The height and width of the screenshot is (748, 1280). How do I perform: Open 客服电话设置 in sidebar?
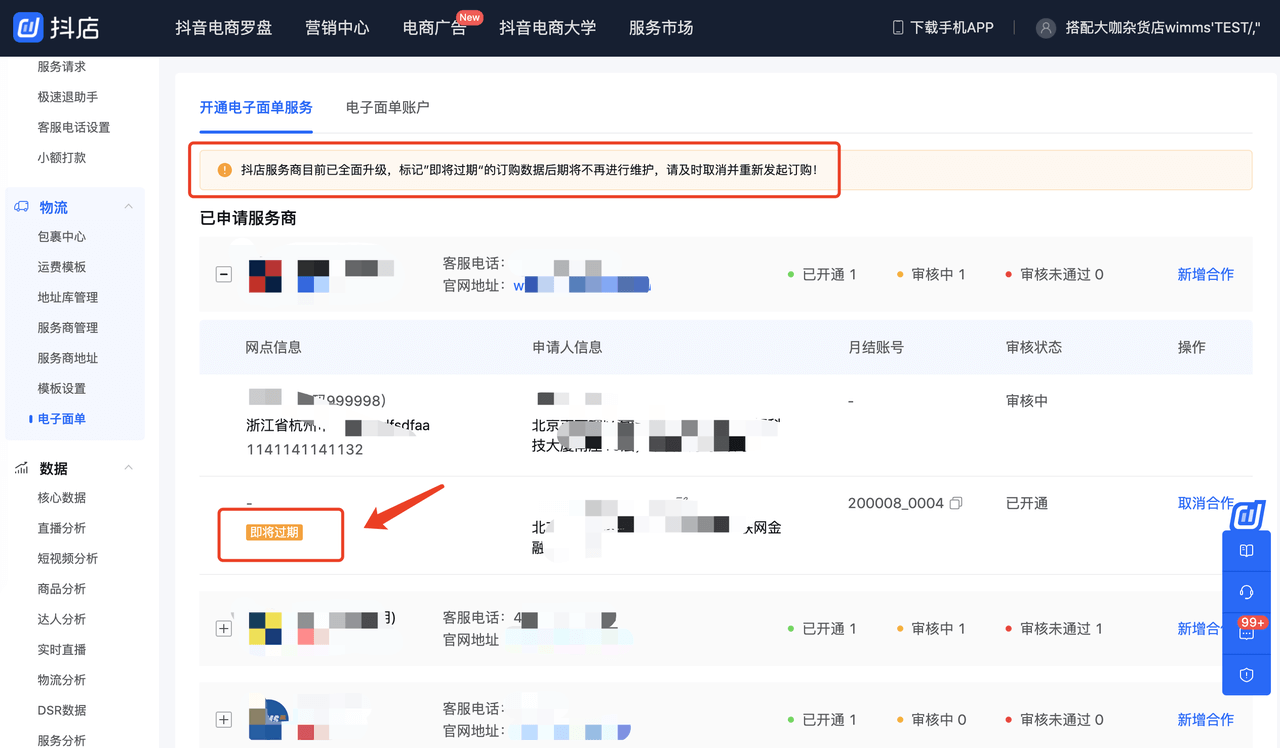click(74, 127)
